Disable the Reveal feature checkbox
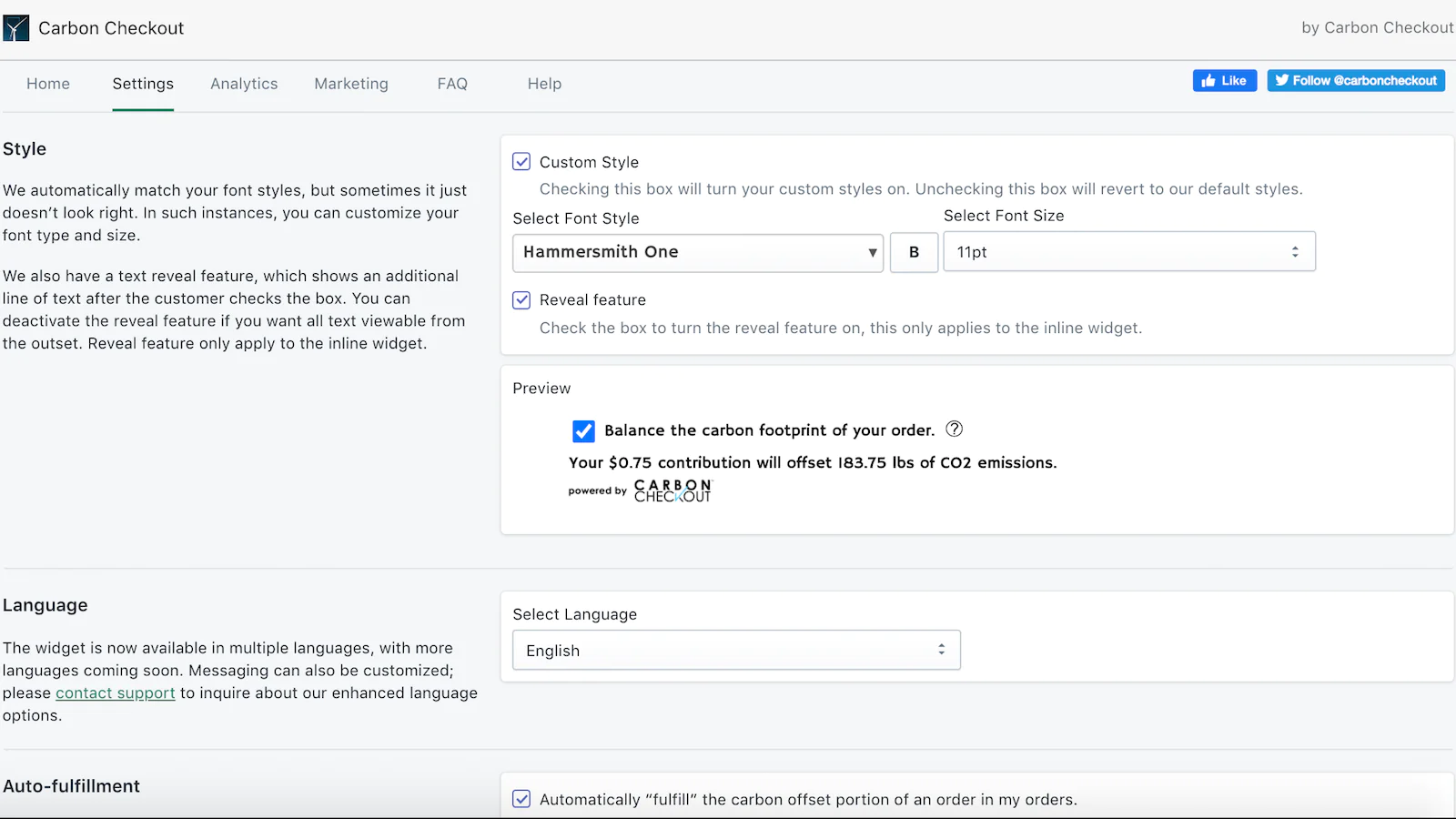The width and height of the screenshot is (1456, 819). [521, 300]
